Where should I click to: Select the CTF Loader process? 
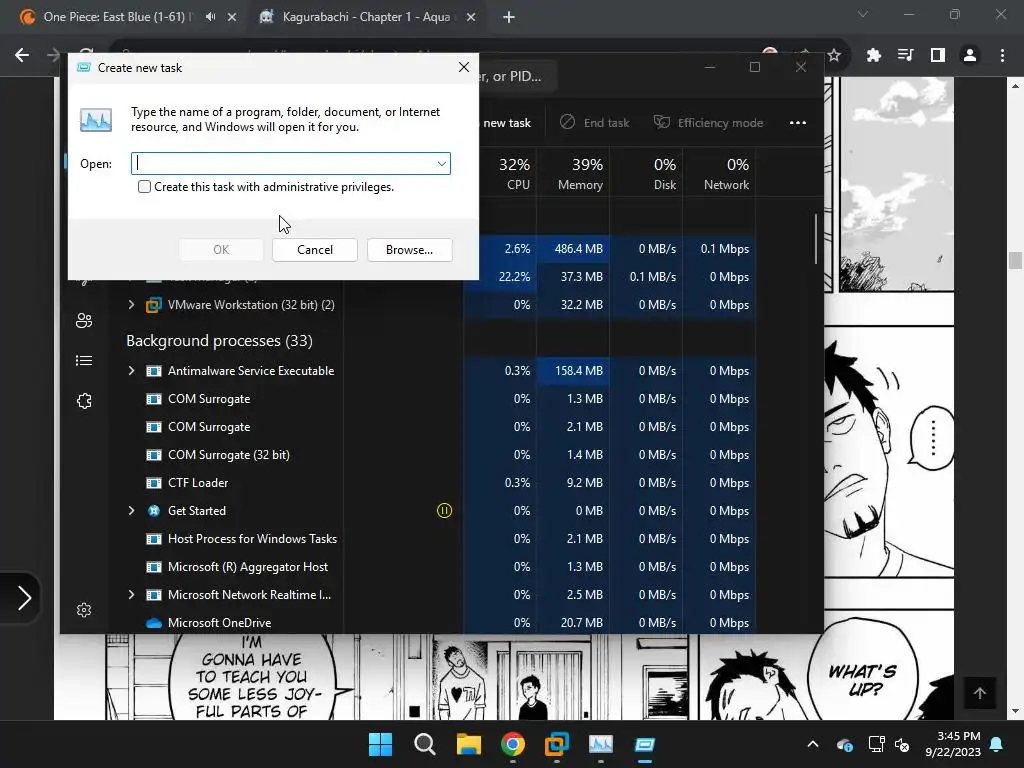pos(197,483)
